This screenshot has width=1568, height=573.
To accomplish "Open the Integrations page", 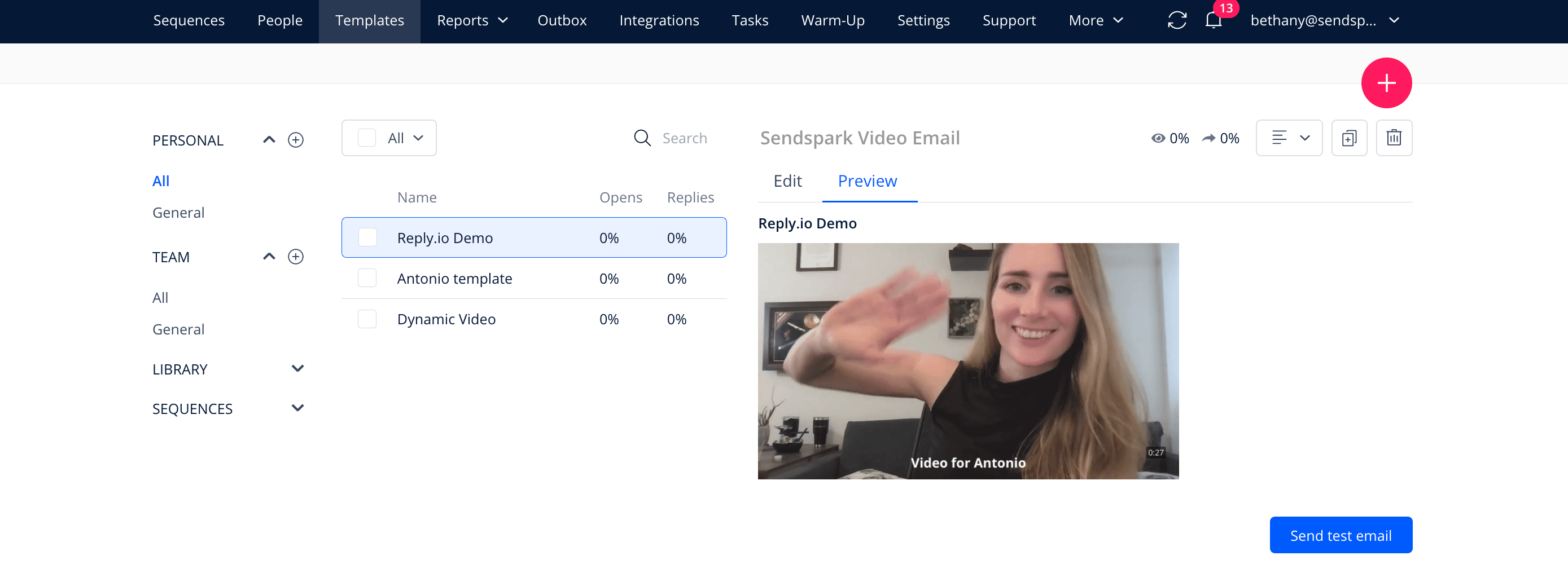I will coord(659,21).
